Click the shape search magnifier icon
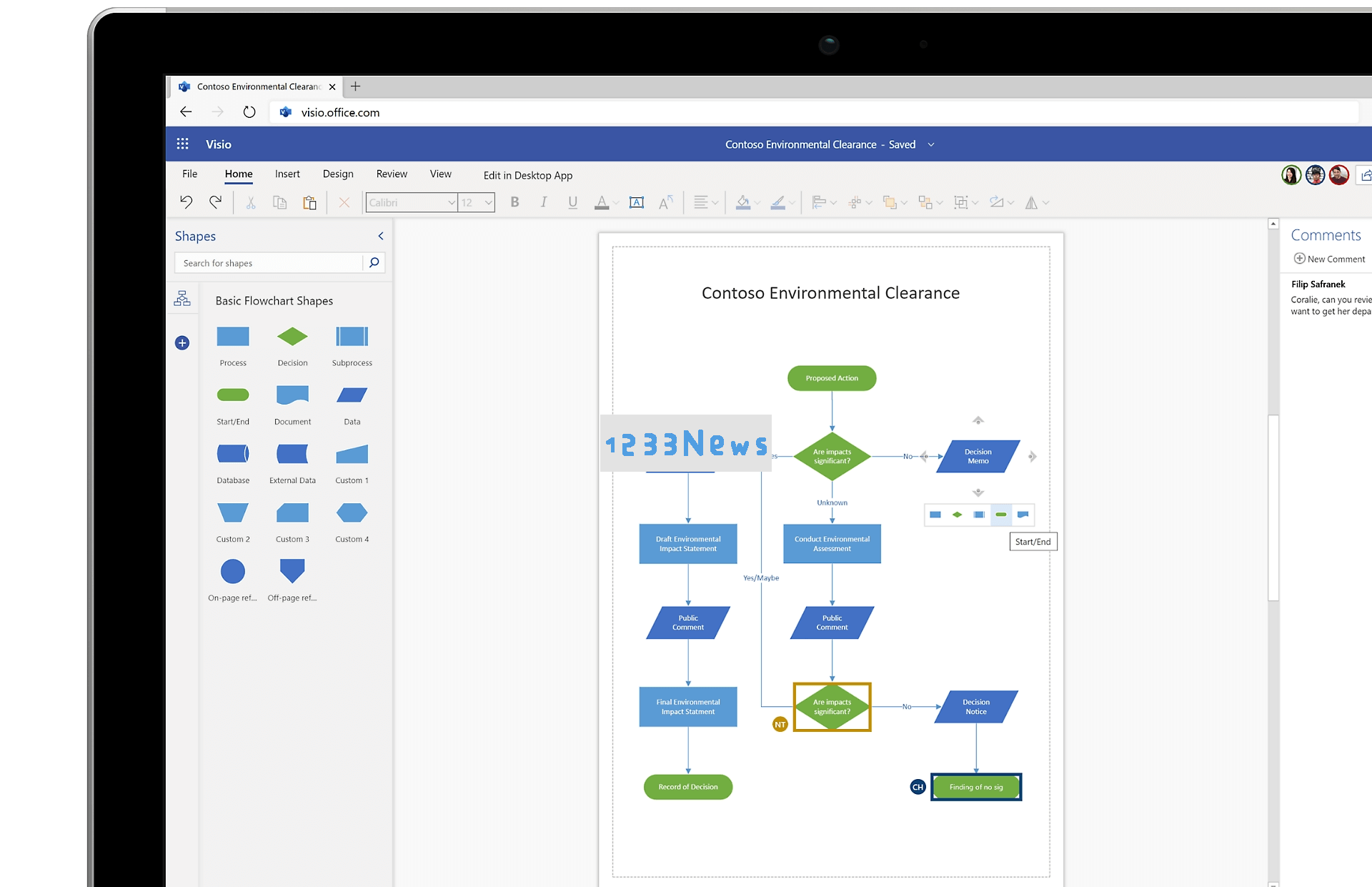1372x887 pixels. 374,263
